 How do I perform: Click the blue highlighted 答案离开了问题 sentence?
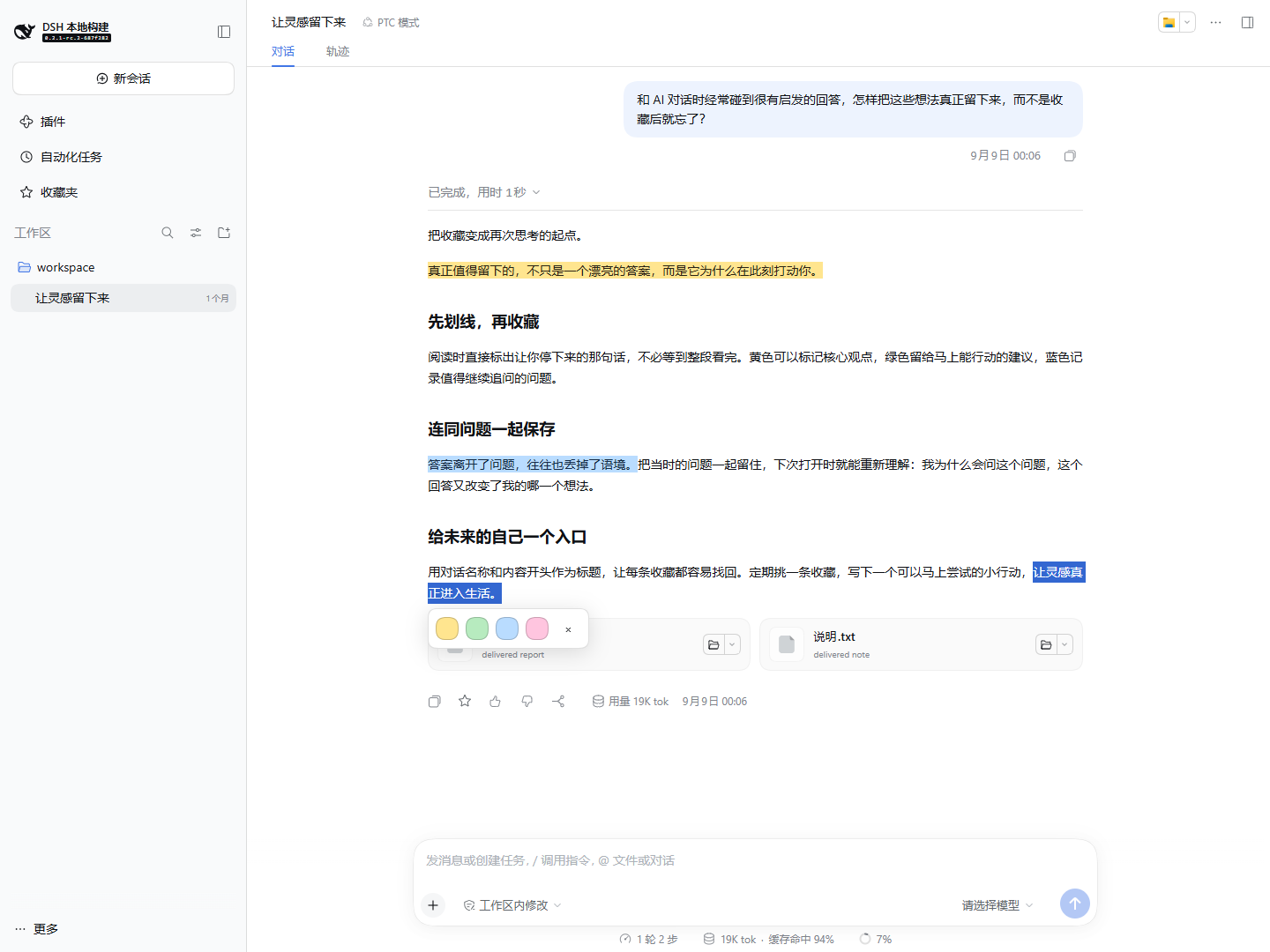tap(532, 465)
